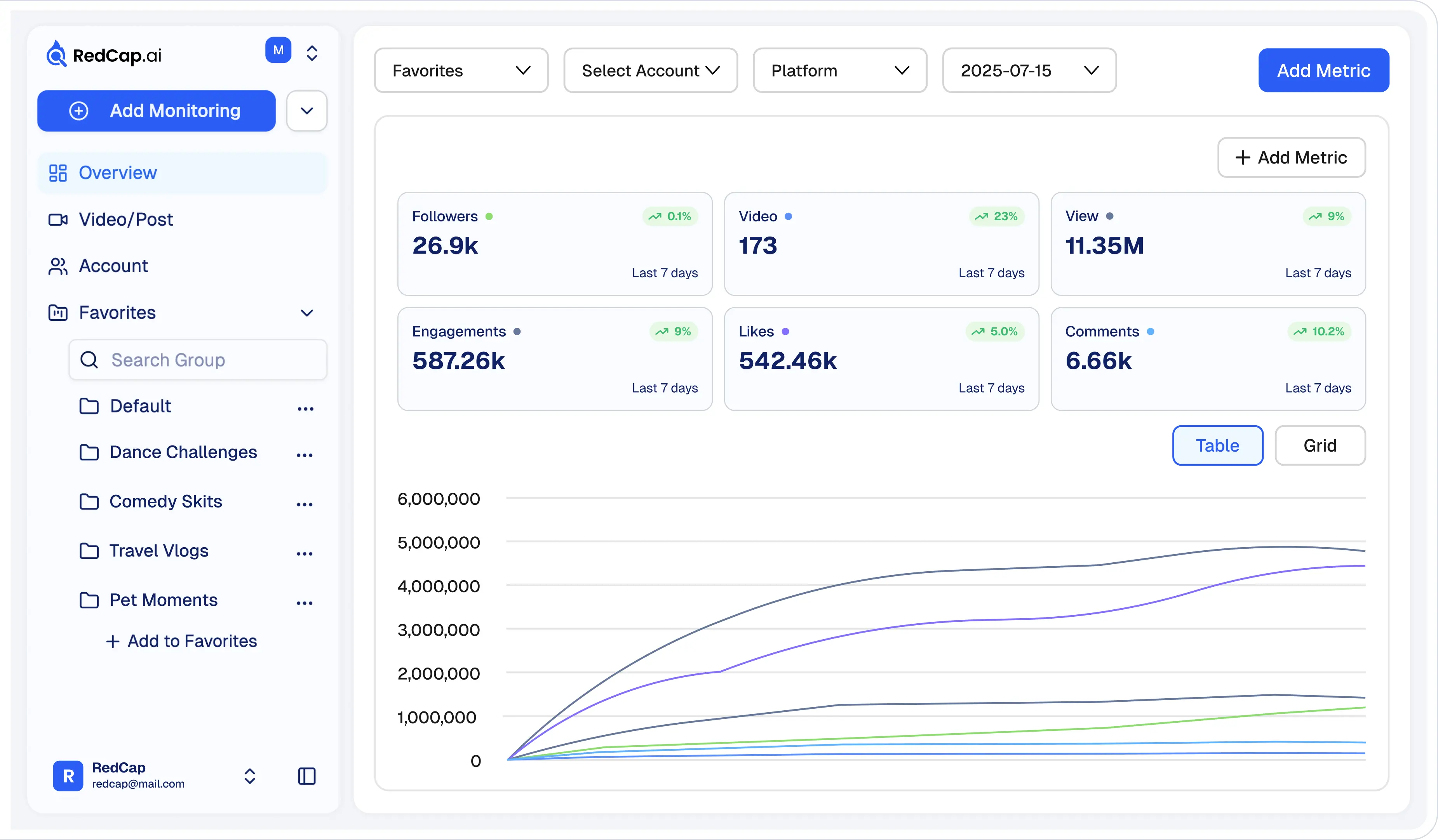Click the R user avatar at bottom
Viewport: 1438px width, 840px height.
68,776
